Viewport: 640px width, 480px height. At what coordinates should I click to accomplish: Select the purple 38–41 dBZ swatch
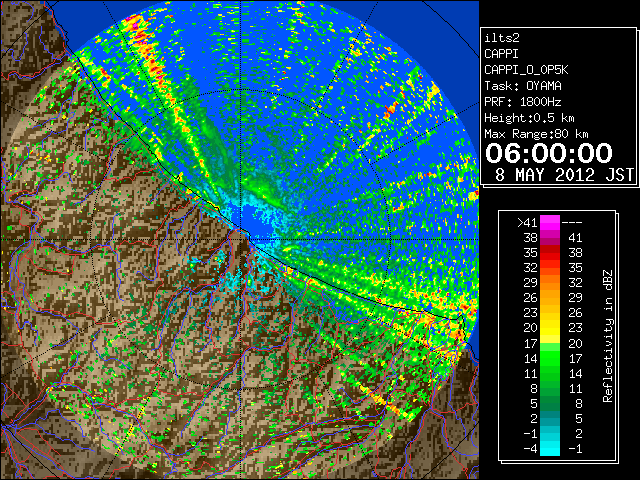tap(550, 238)
